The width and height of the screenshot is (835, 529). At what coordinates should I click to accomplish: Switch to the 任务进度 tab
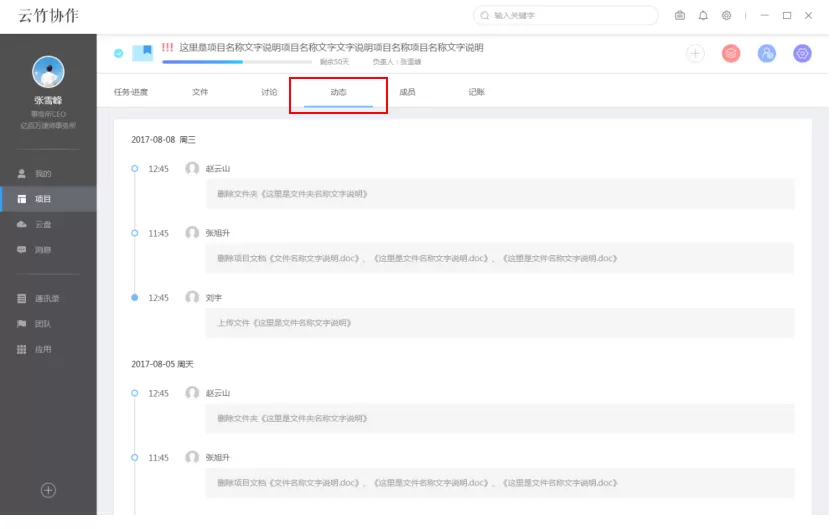click(x=131, y=92)
